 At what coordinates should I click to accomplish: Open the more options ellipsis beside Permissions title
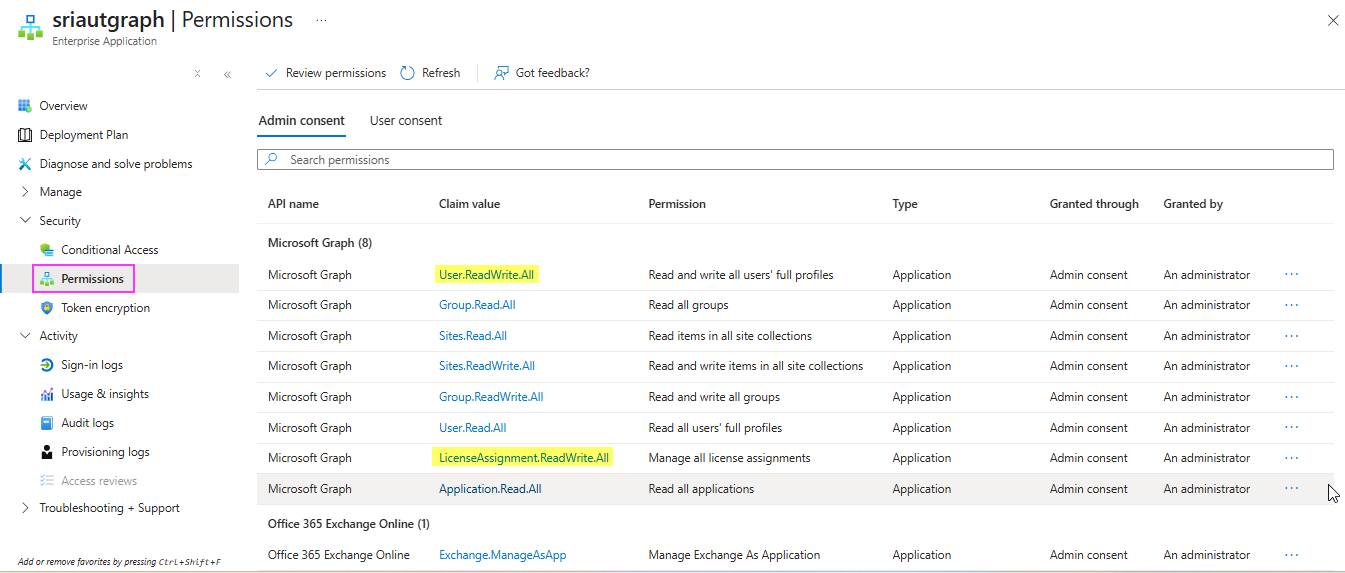[x=321, y=20]
